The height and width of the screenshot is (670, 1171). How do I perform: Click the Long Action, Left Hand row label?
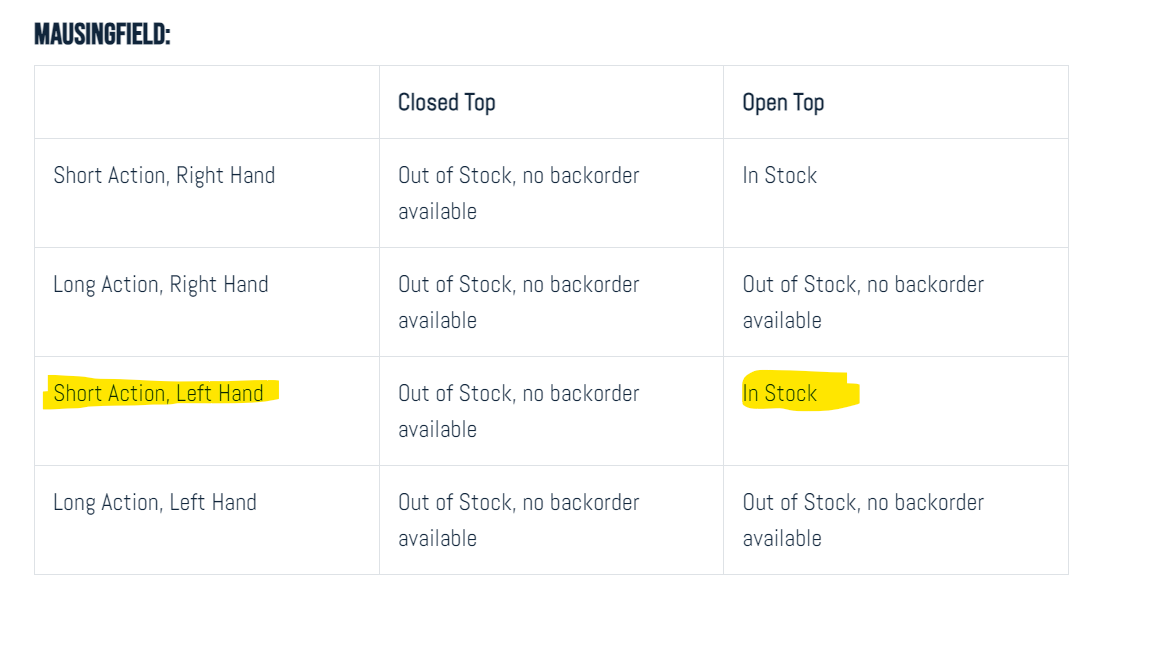155,503
